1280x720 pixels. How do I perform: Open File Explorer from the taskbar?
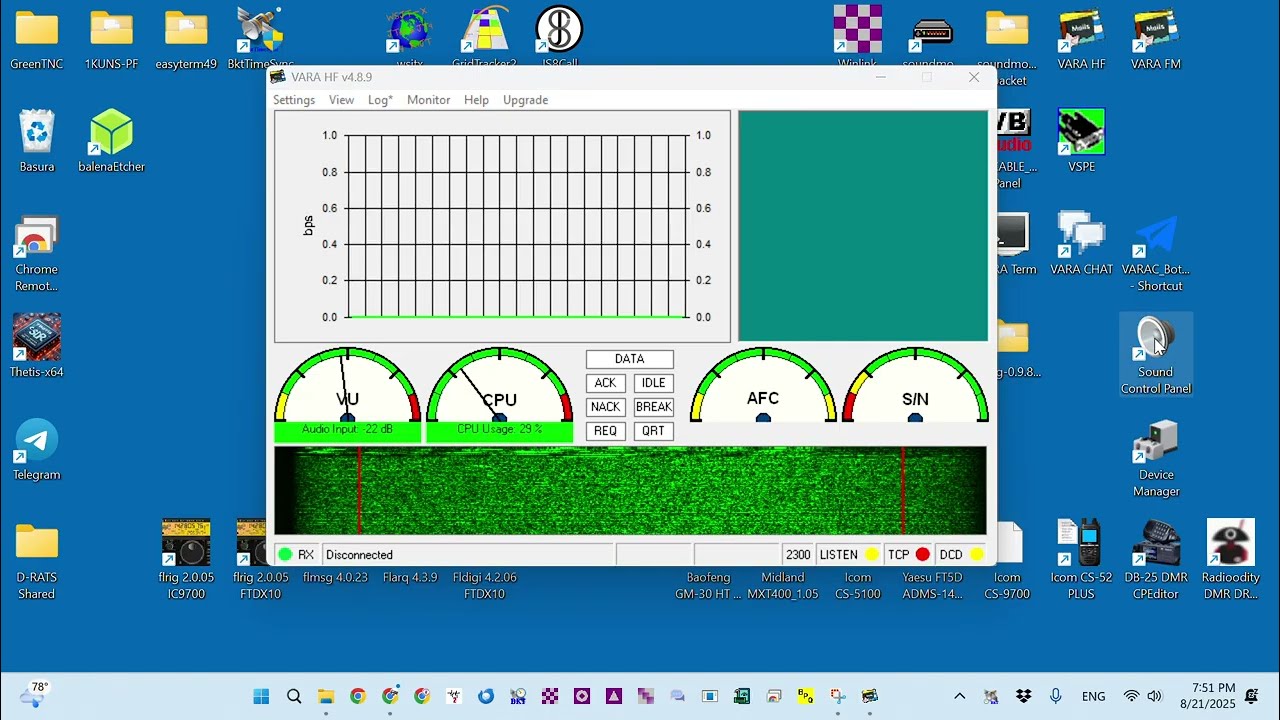coord(326,696)
